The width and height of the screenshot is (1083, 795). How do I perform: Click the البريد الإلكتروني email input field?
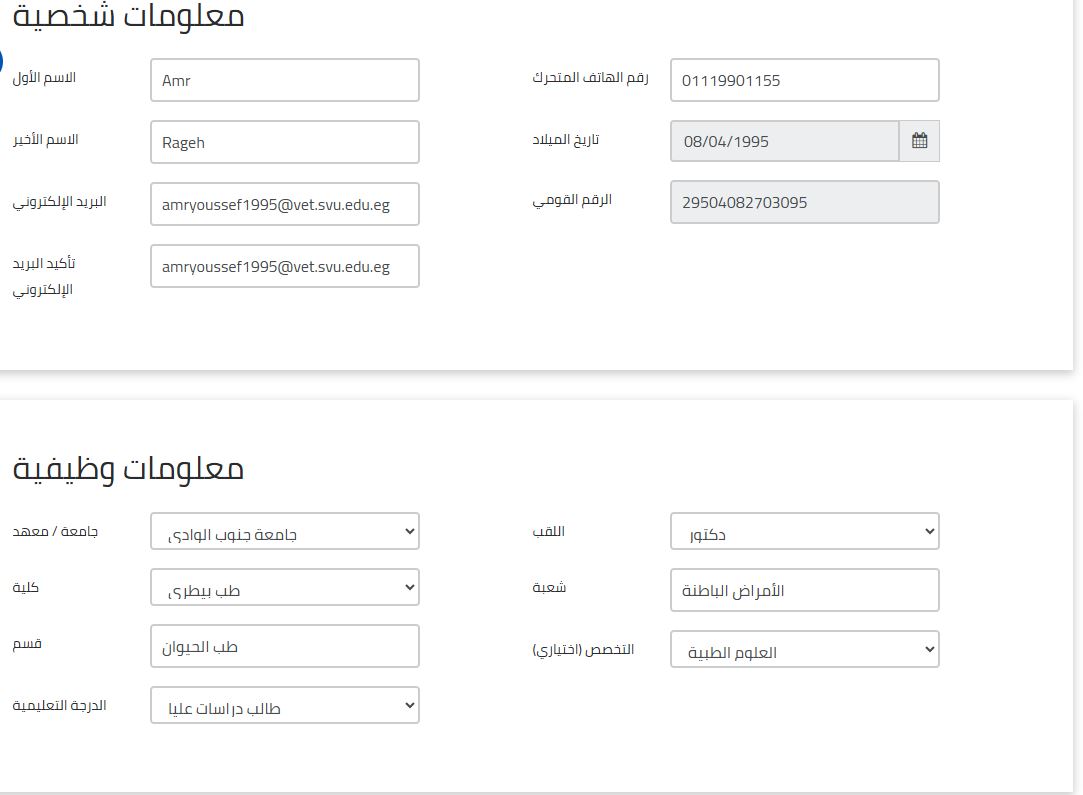284,204
